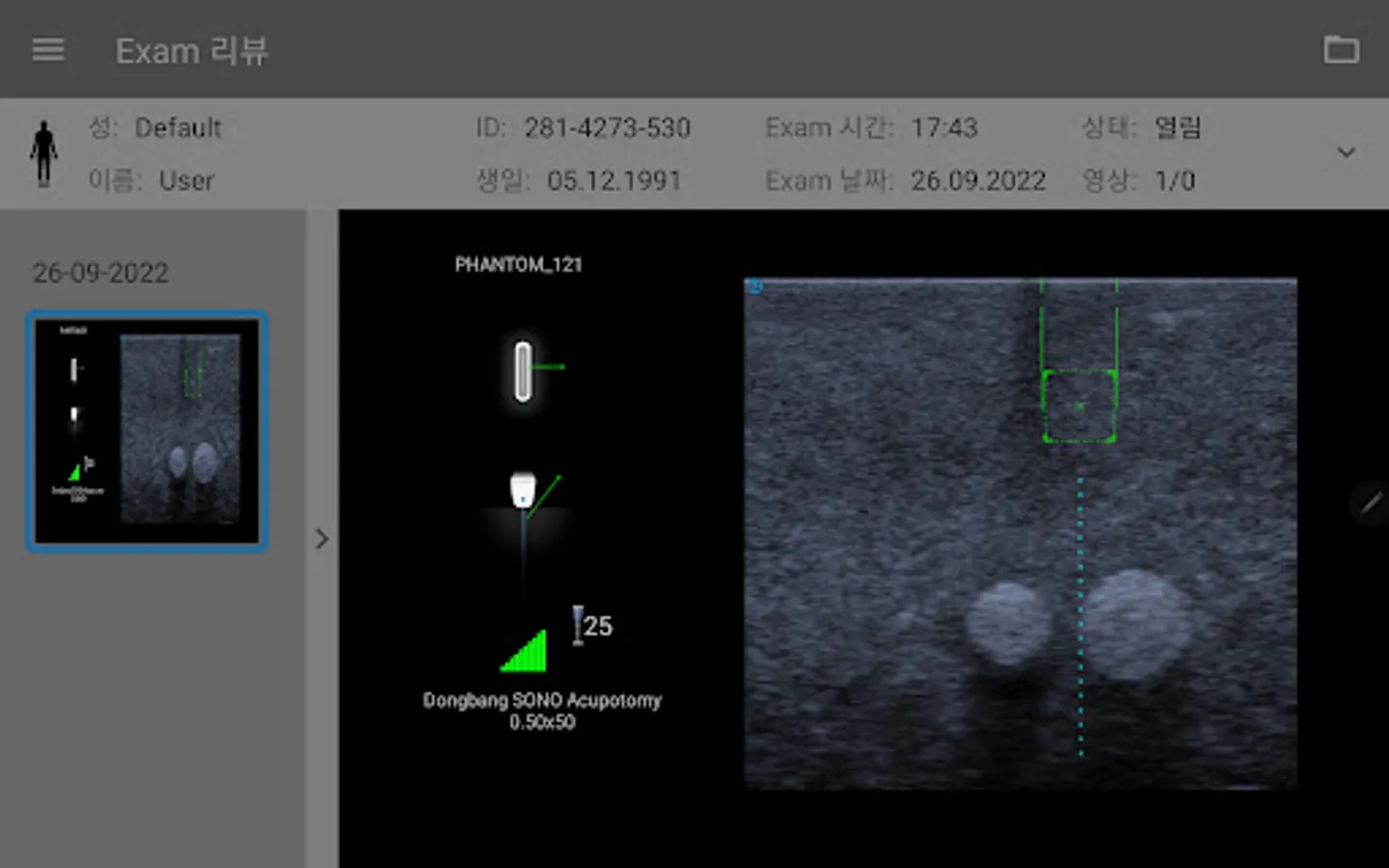Collapse the thumbnail side panel arrow
The height and width of the screenshot is (868, 1389).
click(x=322, y=539)
